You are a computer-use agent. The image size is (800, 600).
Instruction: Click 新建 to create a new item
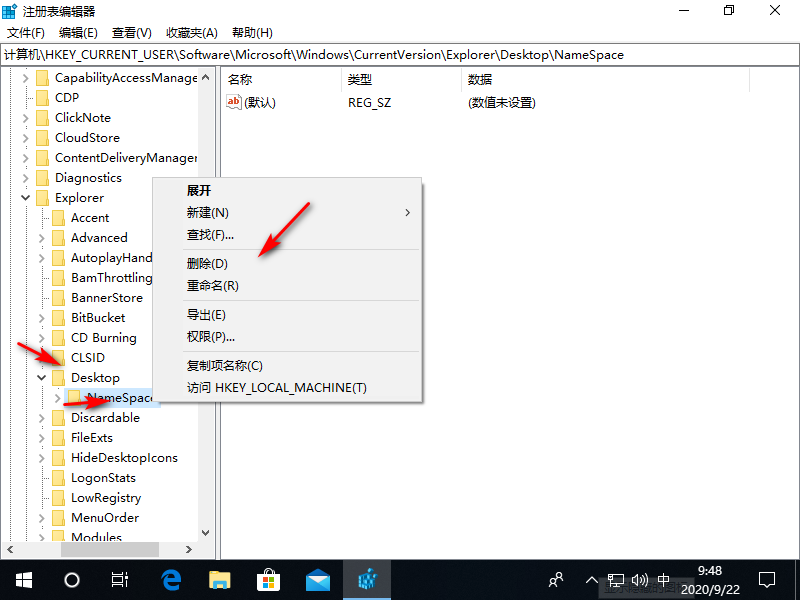(207, 213)
